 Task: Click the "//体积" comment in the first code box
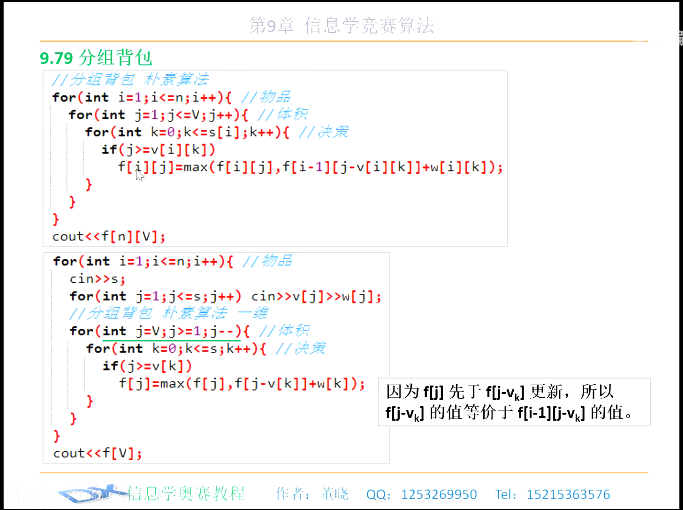282,115
